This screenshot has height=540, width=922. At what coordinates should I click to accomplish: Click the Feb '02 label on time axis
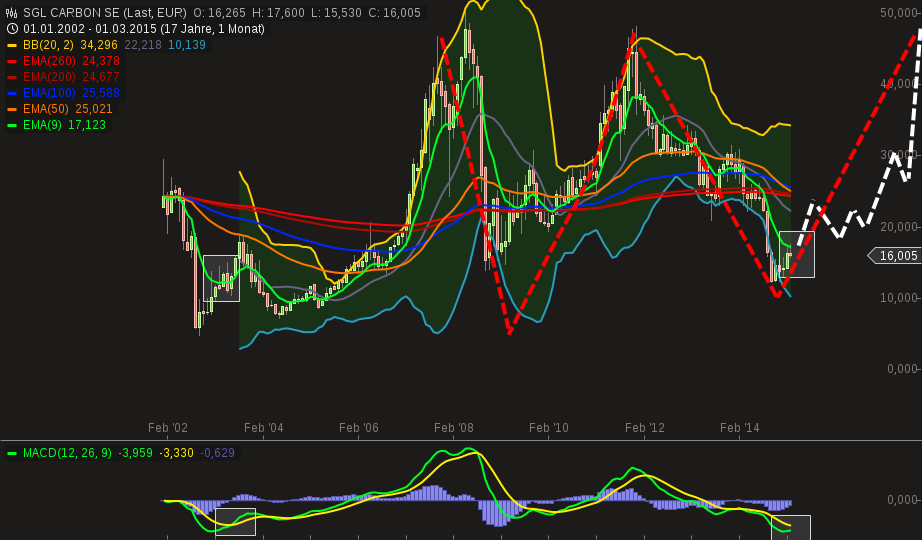tap(168, 428)
